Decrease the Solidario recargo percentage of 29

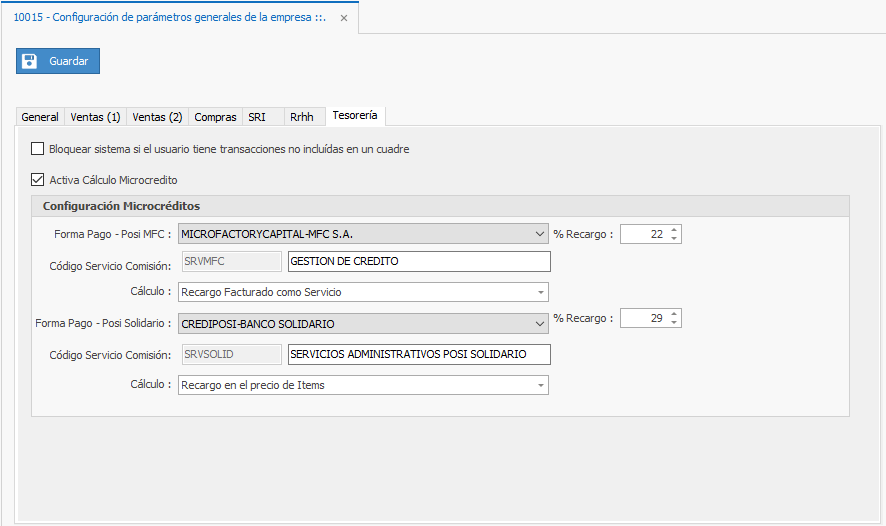point(674,323)
